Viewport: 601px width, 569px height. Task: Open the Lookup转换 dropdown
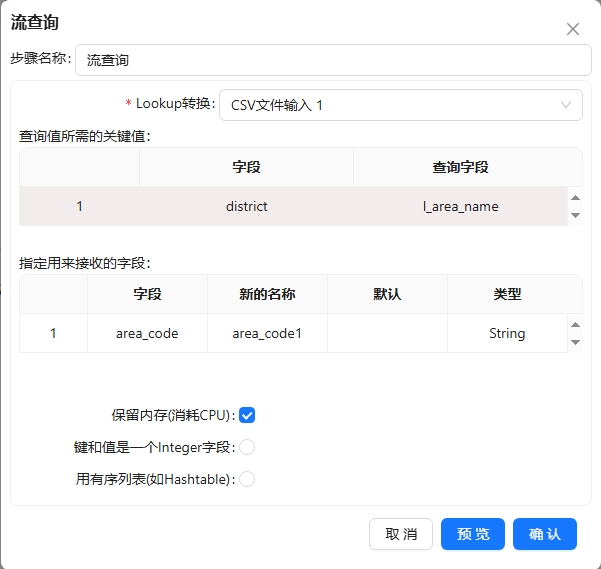click(390, 105)
